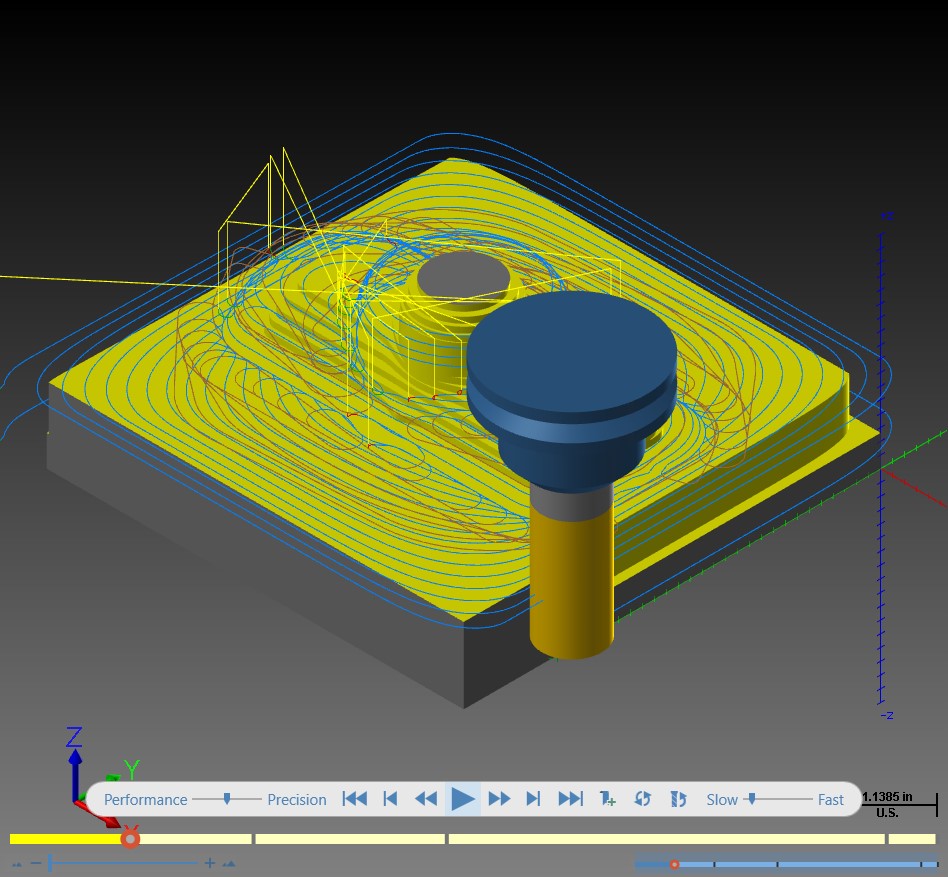Viewport: 948px width, 877px height.
Task: Rewind the simulation
Action: pos(426,799)
